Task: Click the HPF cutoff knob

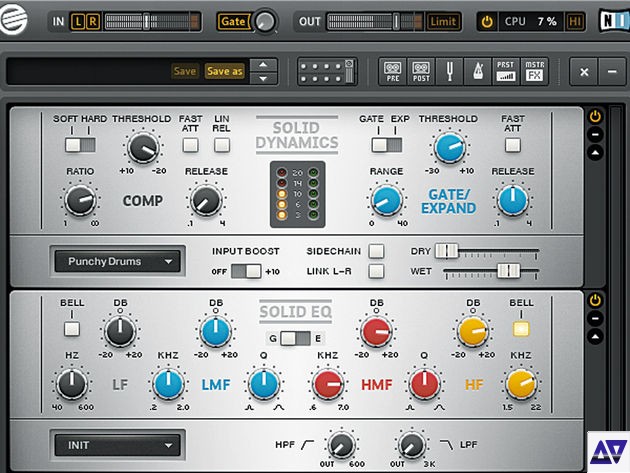Action: coord(341,445)
